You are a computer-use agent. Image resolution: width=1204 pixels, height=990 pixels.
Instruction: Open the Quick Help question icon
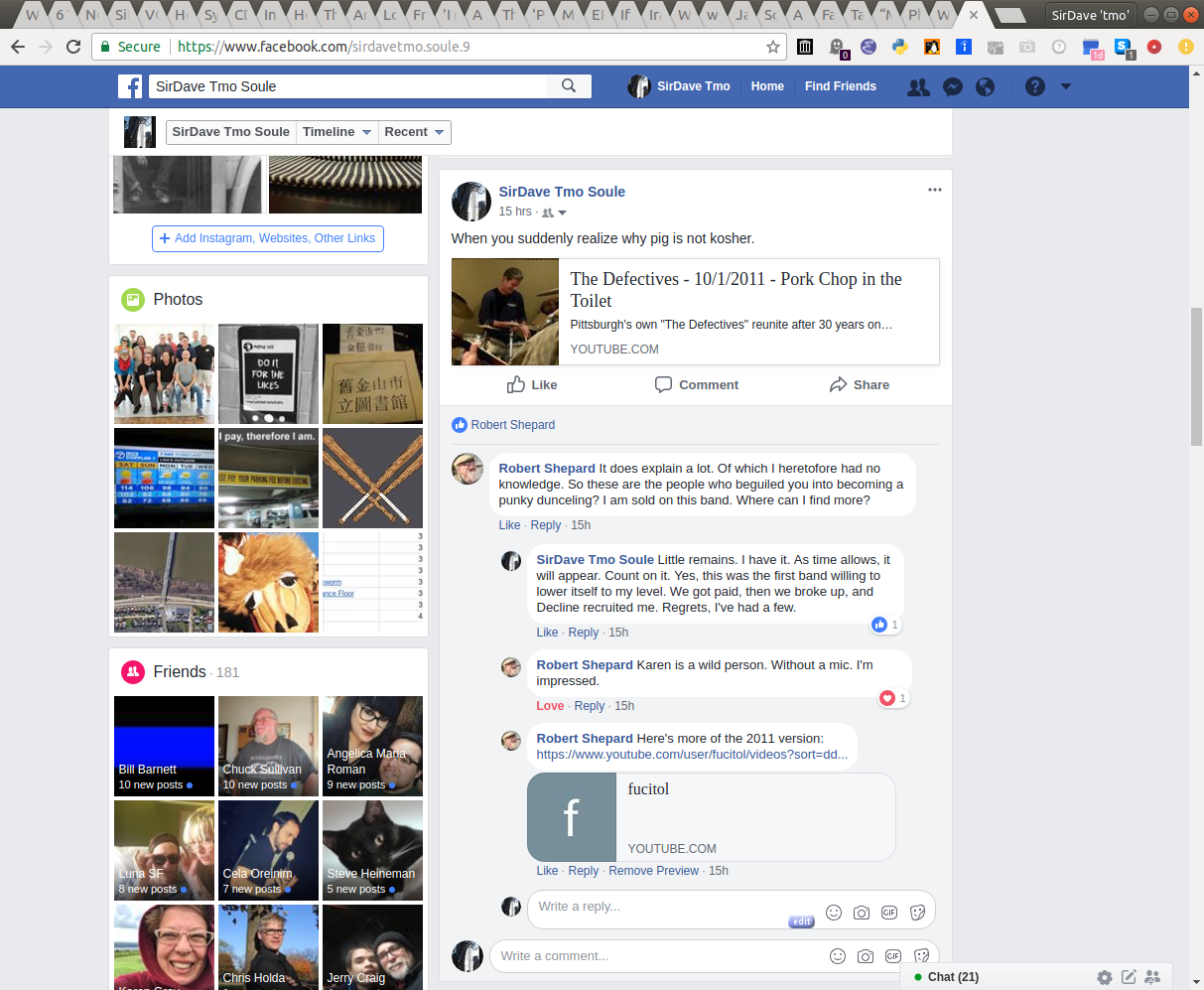1035,86
